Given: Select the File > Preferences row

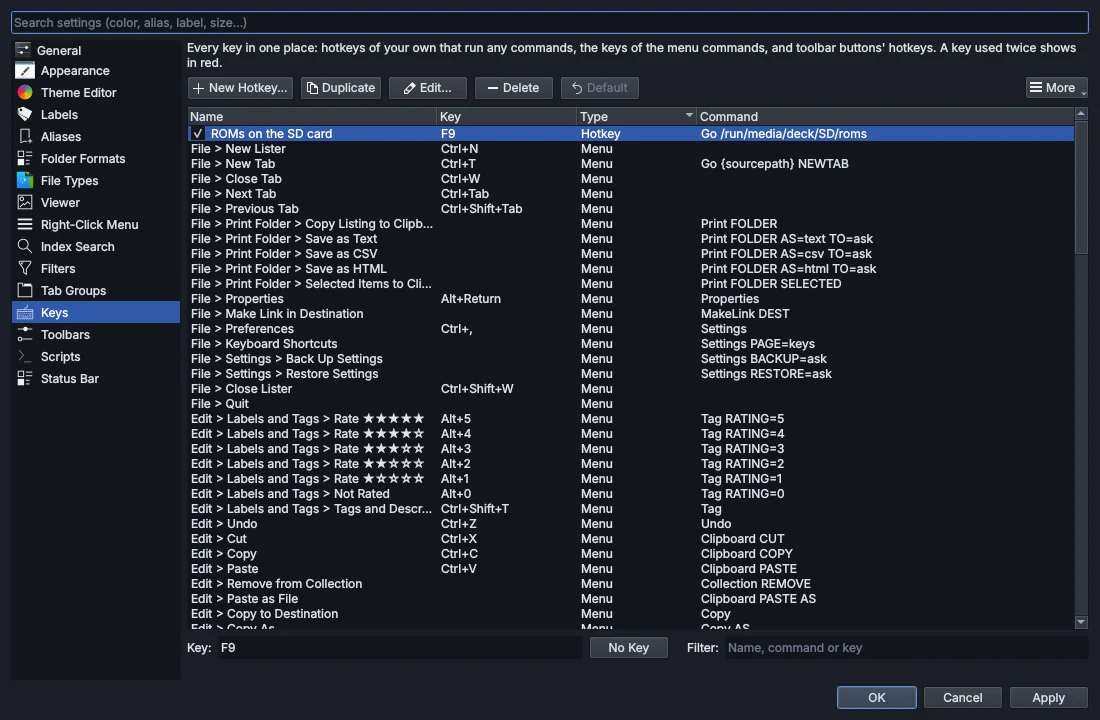Looking at the screenshot, I should click(x=631, y=329).
